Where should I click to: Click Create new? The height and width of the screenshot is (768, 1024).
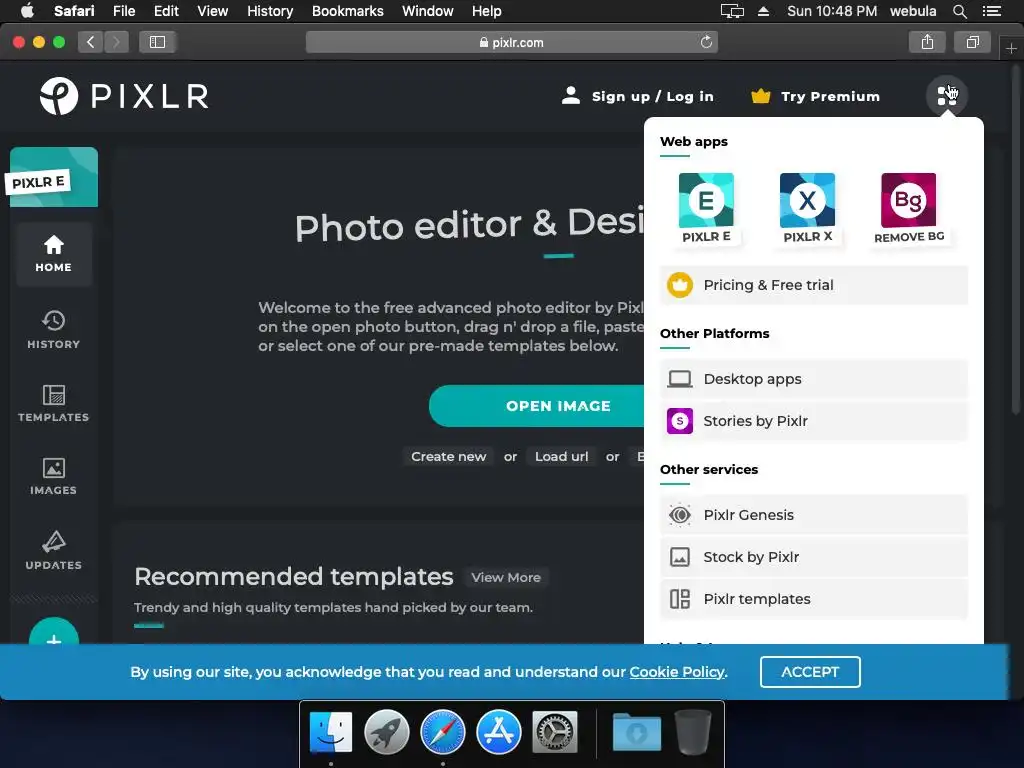coord(449,456)
